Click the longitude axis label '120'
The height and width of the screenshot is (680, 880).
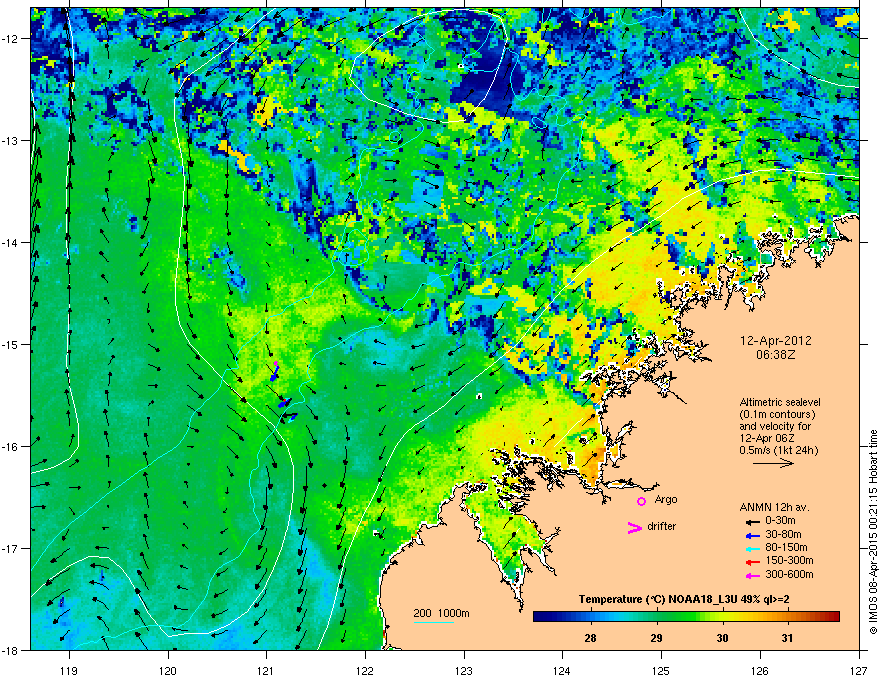click(x=168, y=670)
